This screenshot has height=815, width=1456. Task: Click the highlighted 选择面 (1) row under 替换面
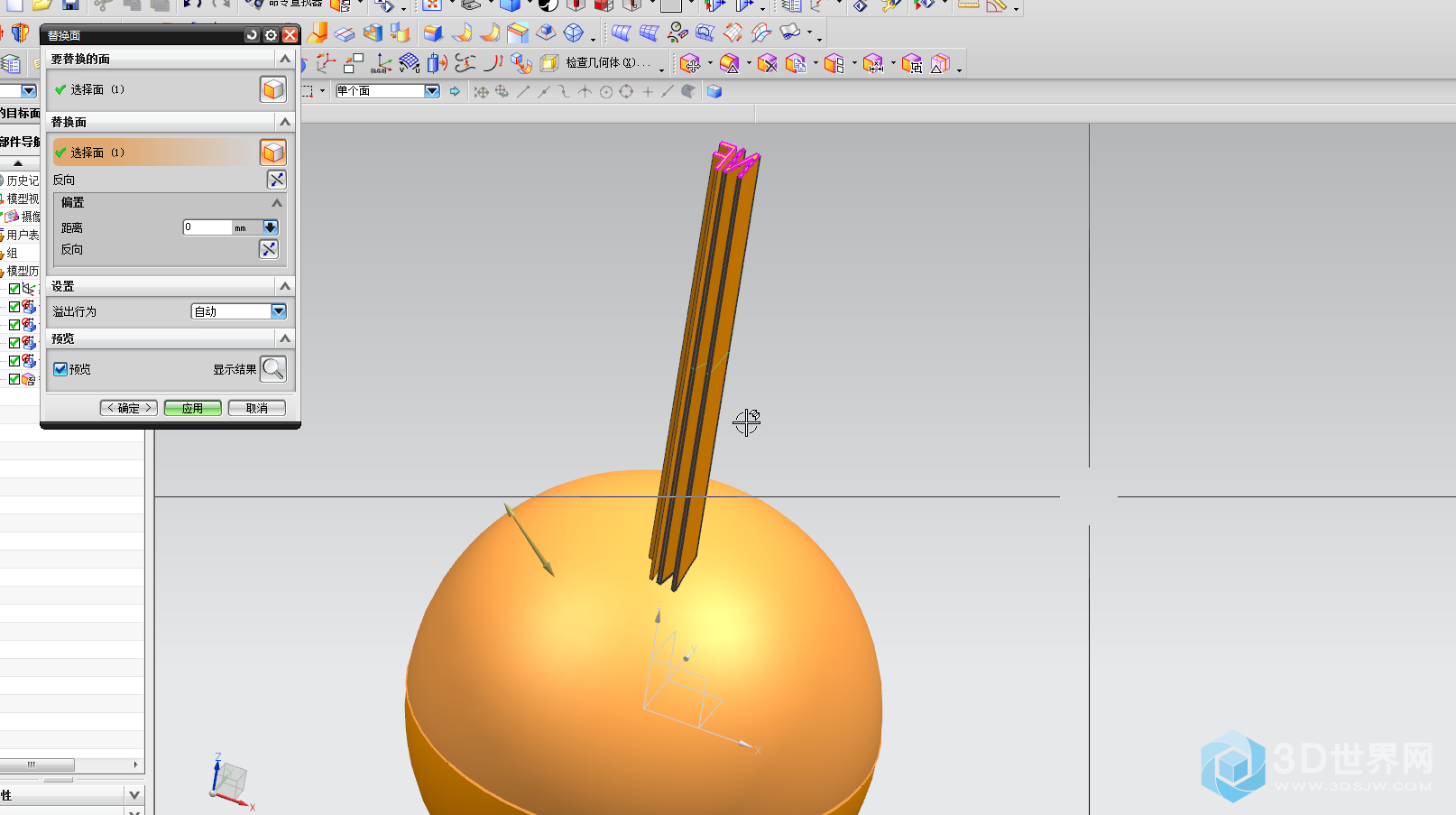(154, 153)
